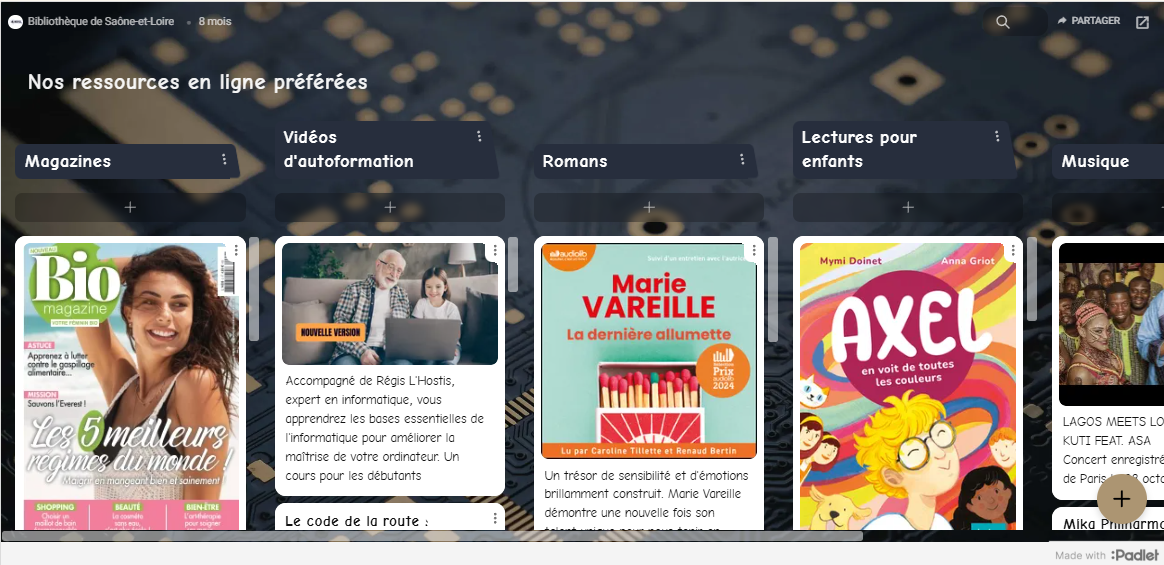This screenshot has height=565, width=1164.
Task: Open Bio magazine post options menu
Action: click(236, 250)
